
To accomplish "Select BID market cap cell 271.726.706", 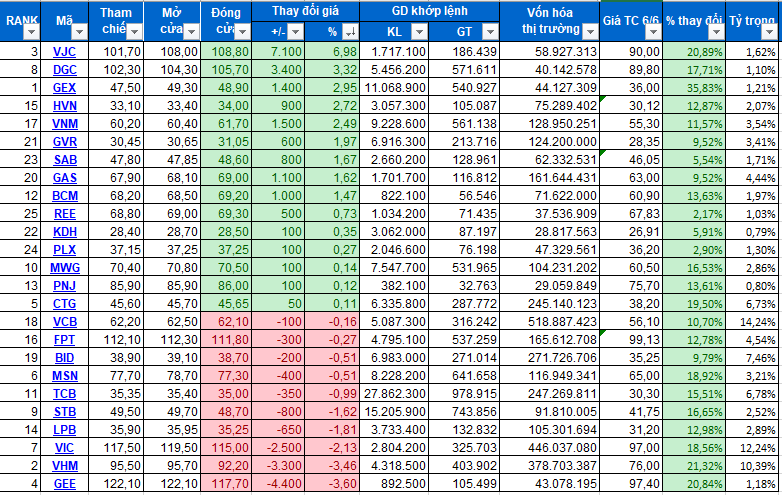I will point(549,357).
